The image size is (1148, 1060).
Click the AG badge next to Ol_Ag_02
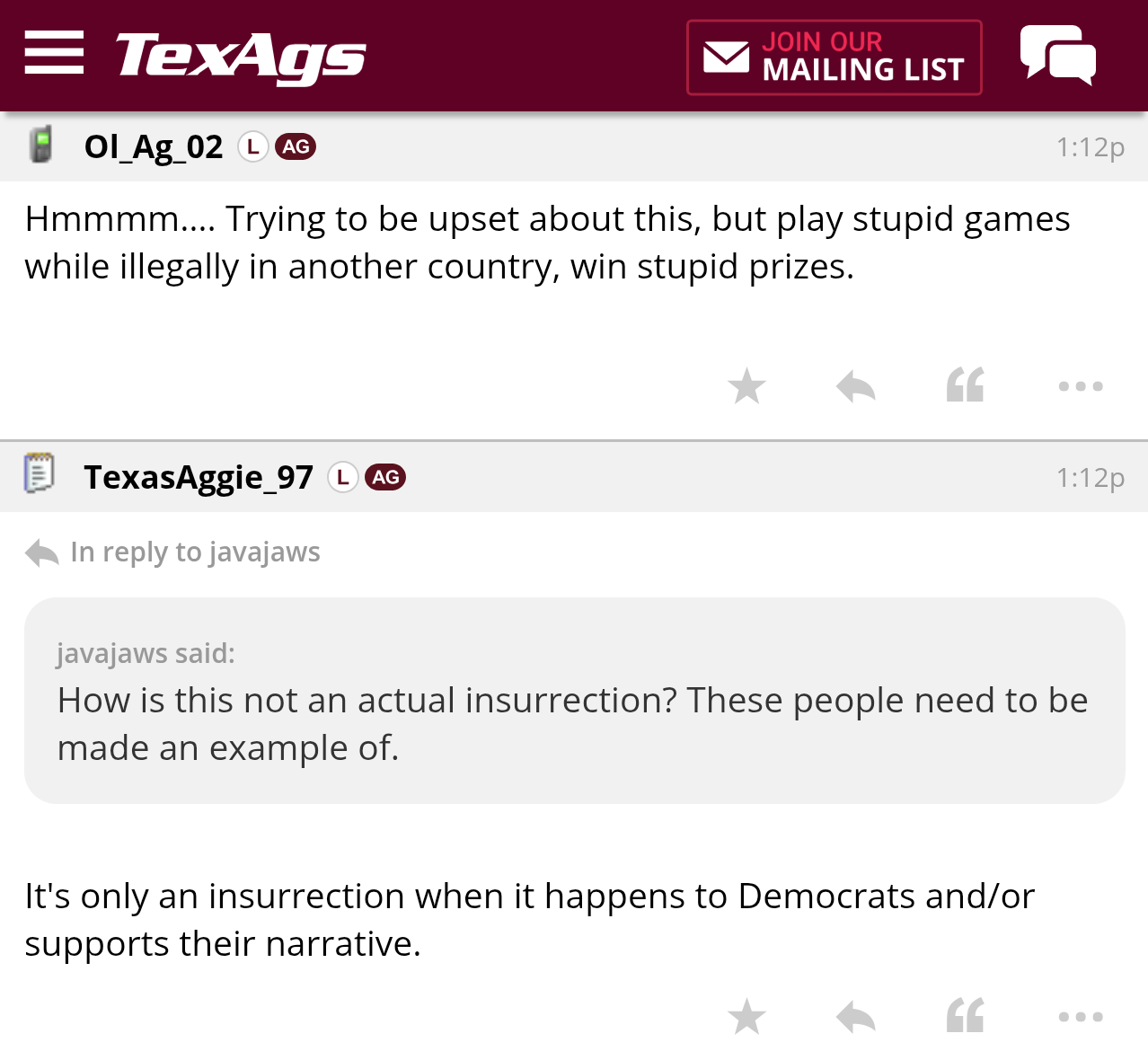(296, 146)
